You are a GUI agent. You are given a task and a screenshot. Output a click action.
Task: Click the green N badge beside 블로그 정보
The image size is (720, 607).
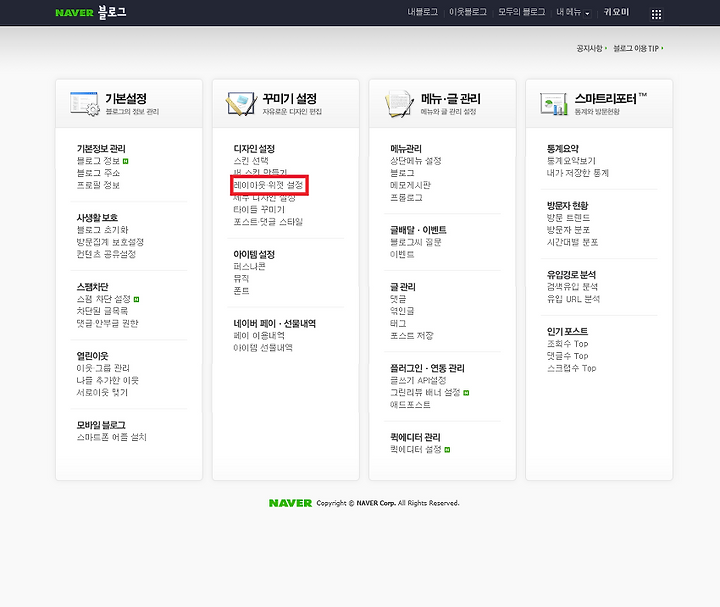pos(126,161)
